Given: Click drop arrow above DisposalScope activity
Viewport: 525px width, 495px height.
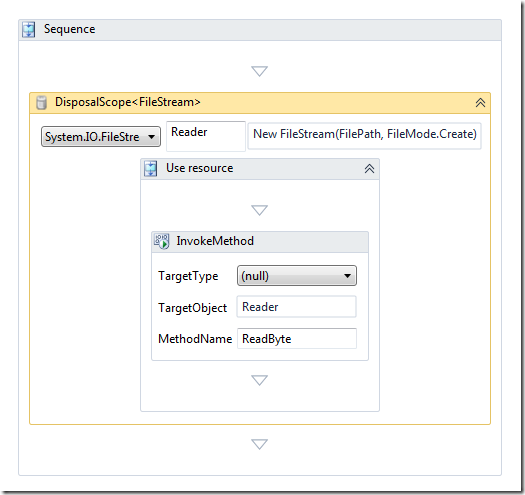Looking at the screenshot, I should coord(259,71).
